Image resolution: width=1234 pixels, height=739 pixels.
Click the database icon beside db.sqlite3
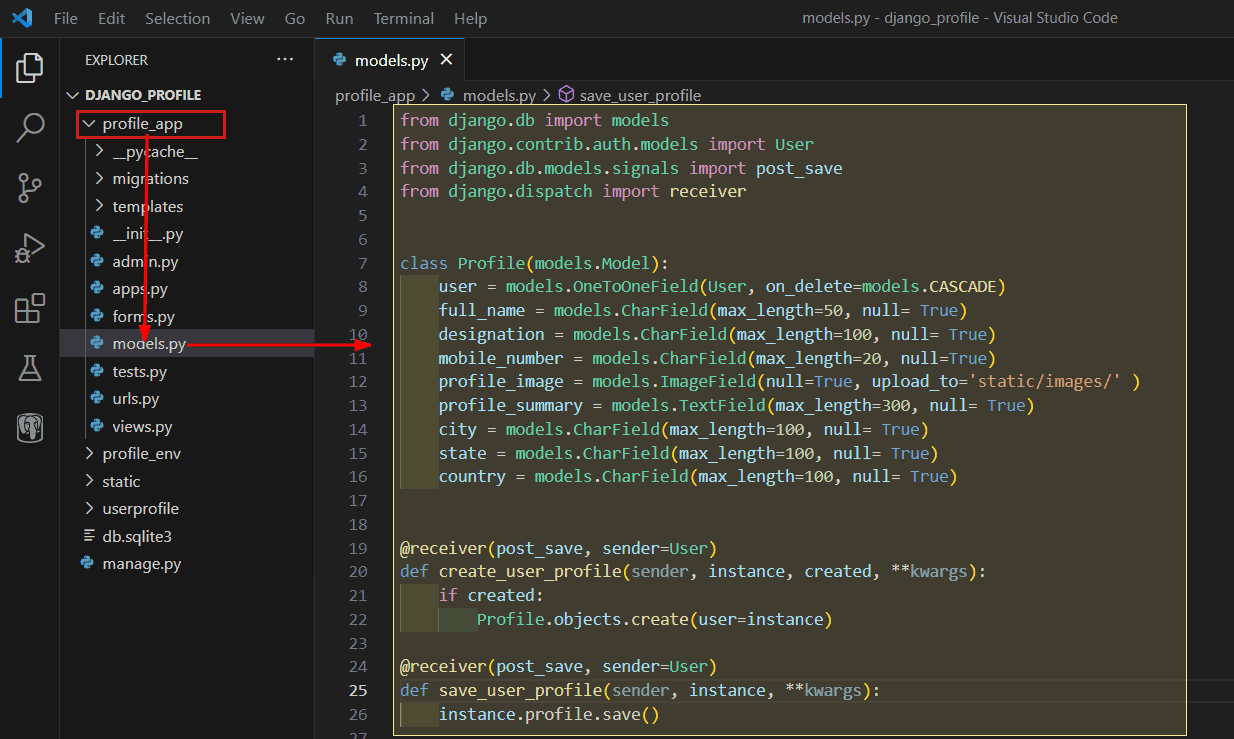pyautogui.click(x=88, y=535)
